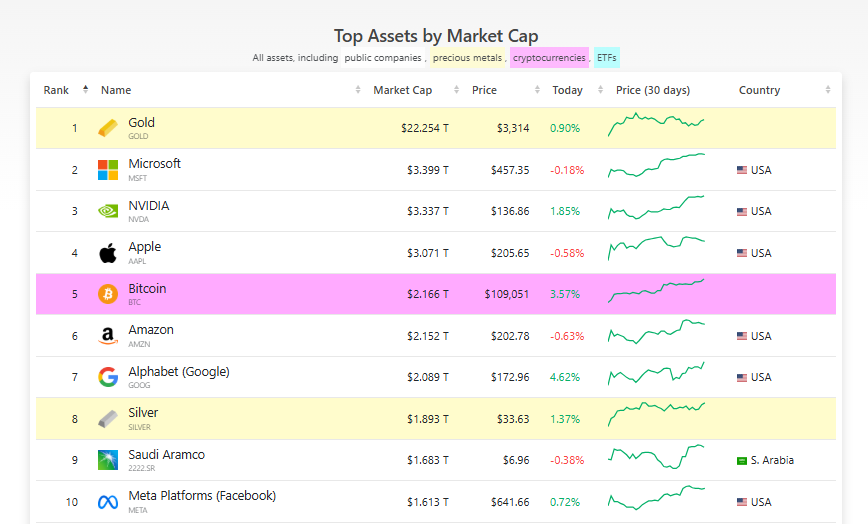Click the Saudi Arabia flag icon

[742, 460]
